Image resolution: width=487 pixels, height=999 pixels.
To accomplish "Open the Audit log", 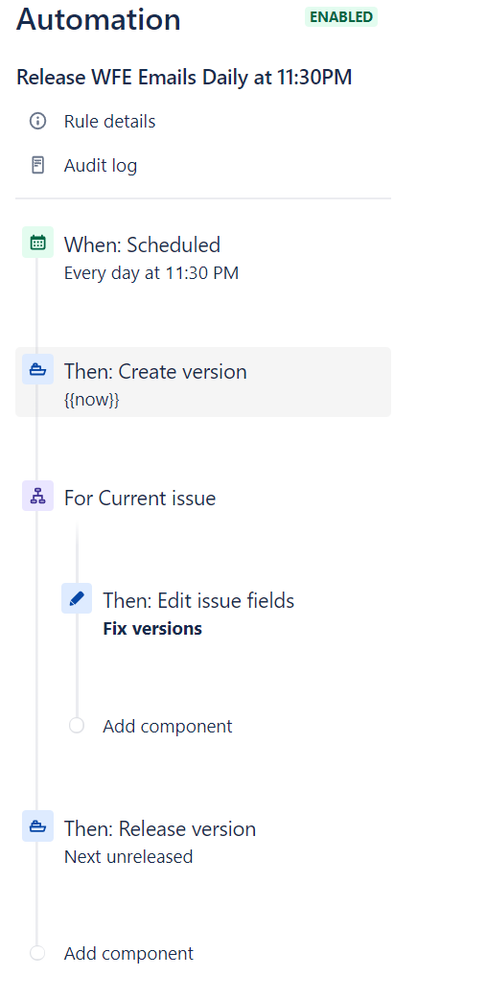I will click(x=100, y=166).
